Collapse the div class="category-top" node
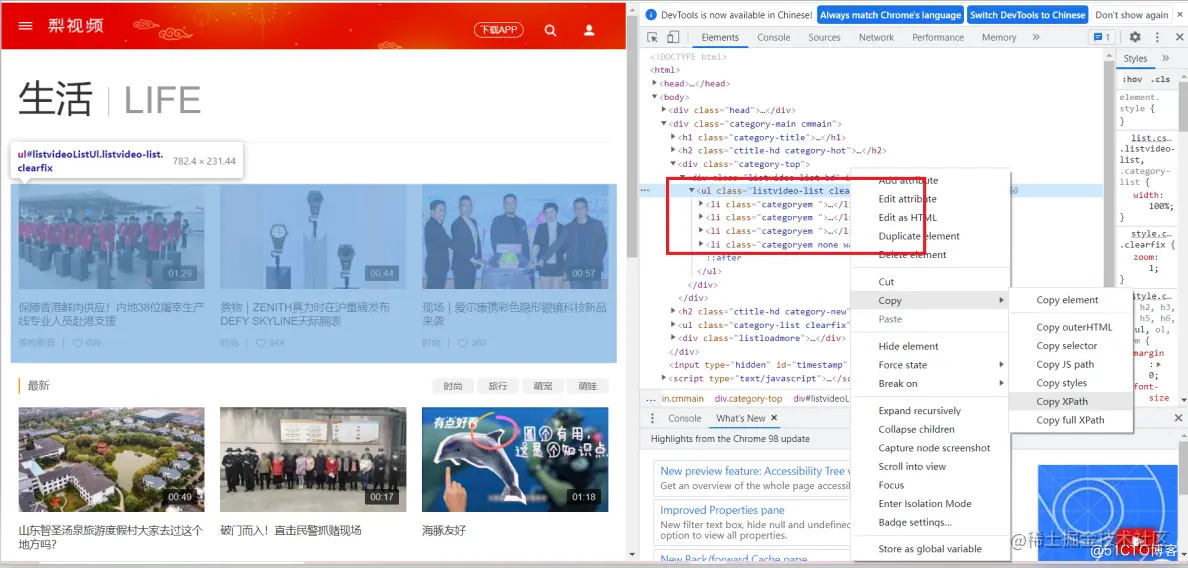The width and height of the screenshot is (1188, 568). (x=673, y=164)
